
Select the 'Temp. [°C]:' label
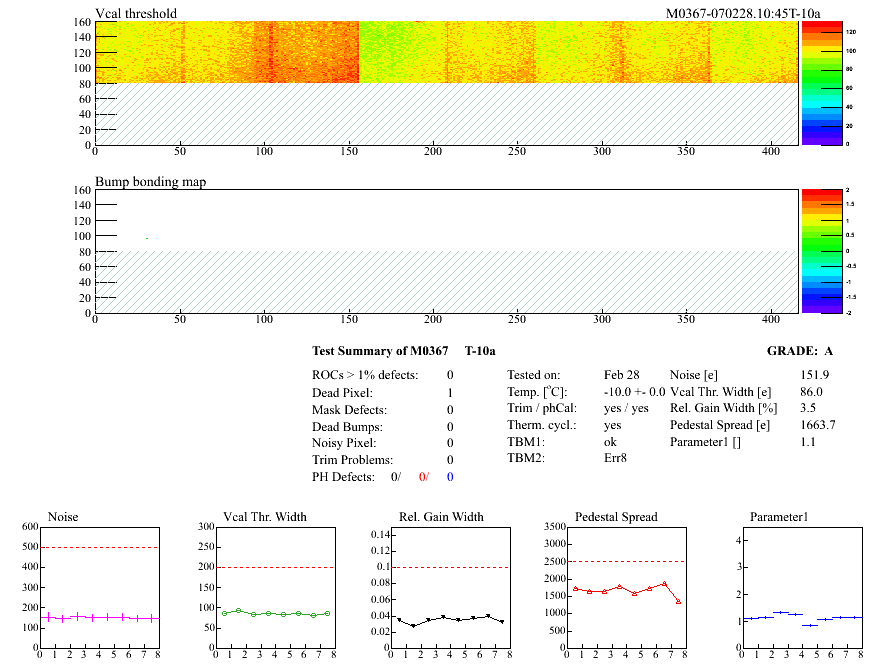pyautogui.click(x=537, y=392)
